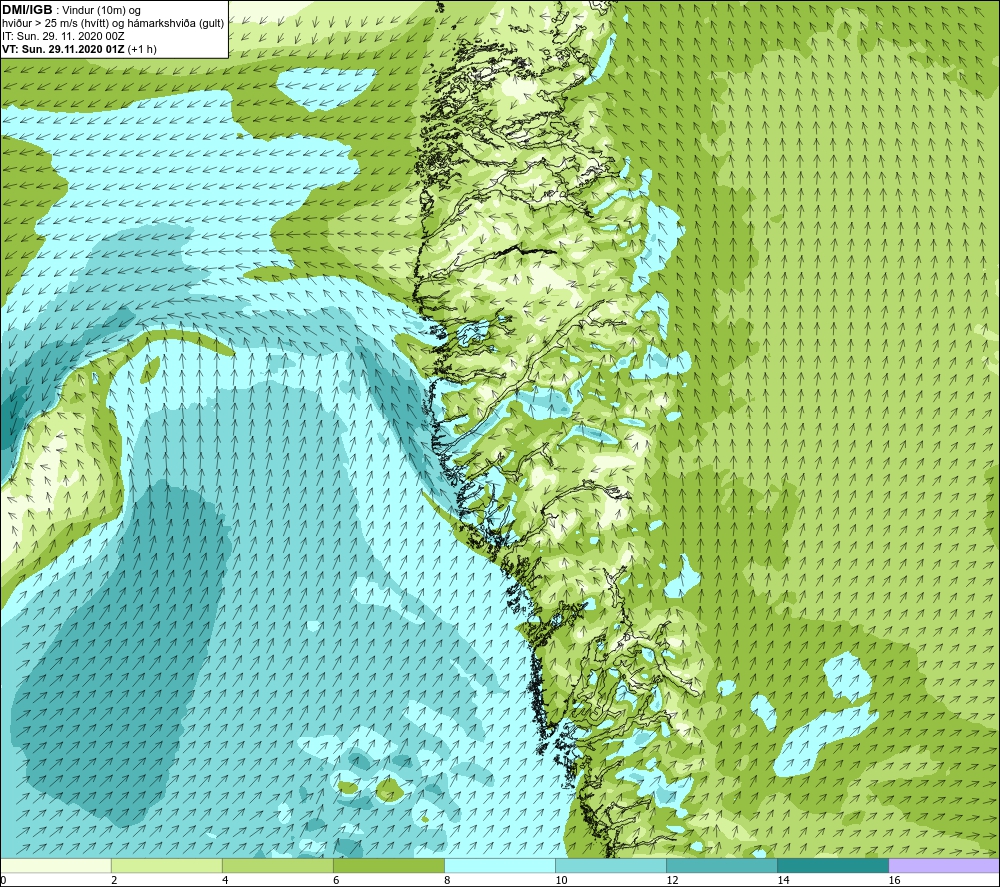This screenshot has width=1000, height=887.
Task: Click the scale label "12"
Action: 672,881
